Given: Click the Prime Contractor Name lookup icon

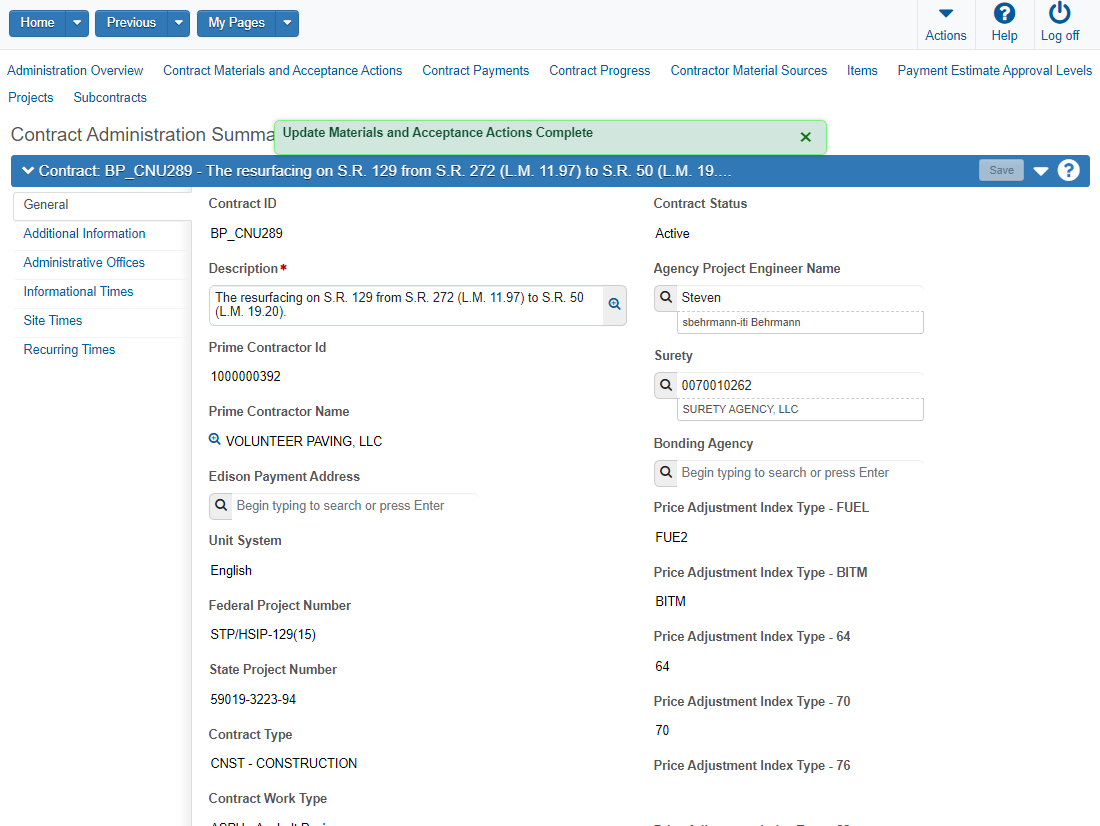Looking at the screenshot, I should pos(214,440).
